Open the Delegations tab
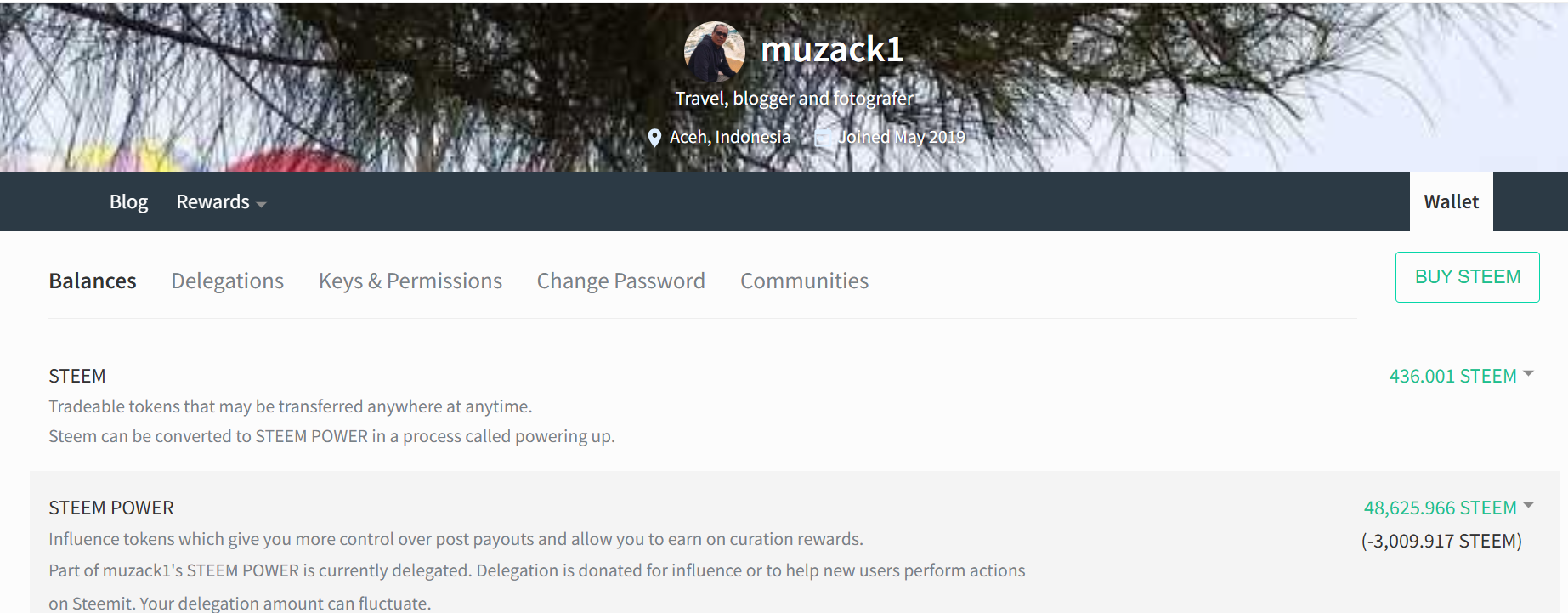 point(227,281)
